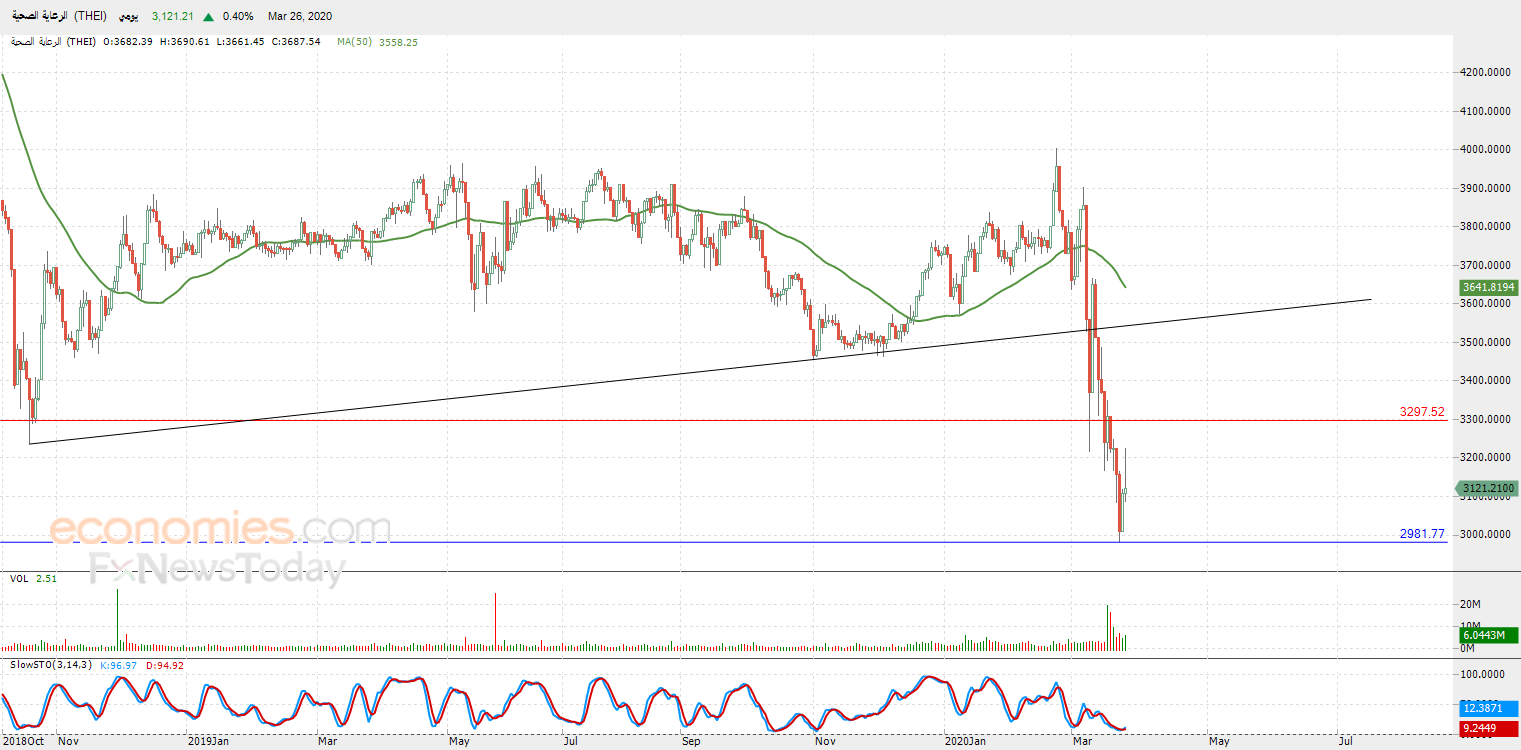Click the 3121.2100 current price tag
This screenshot has height=750, width=1521.
pyautogui.click(x=1487, y=489)
